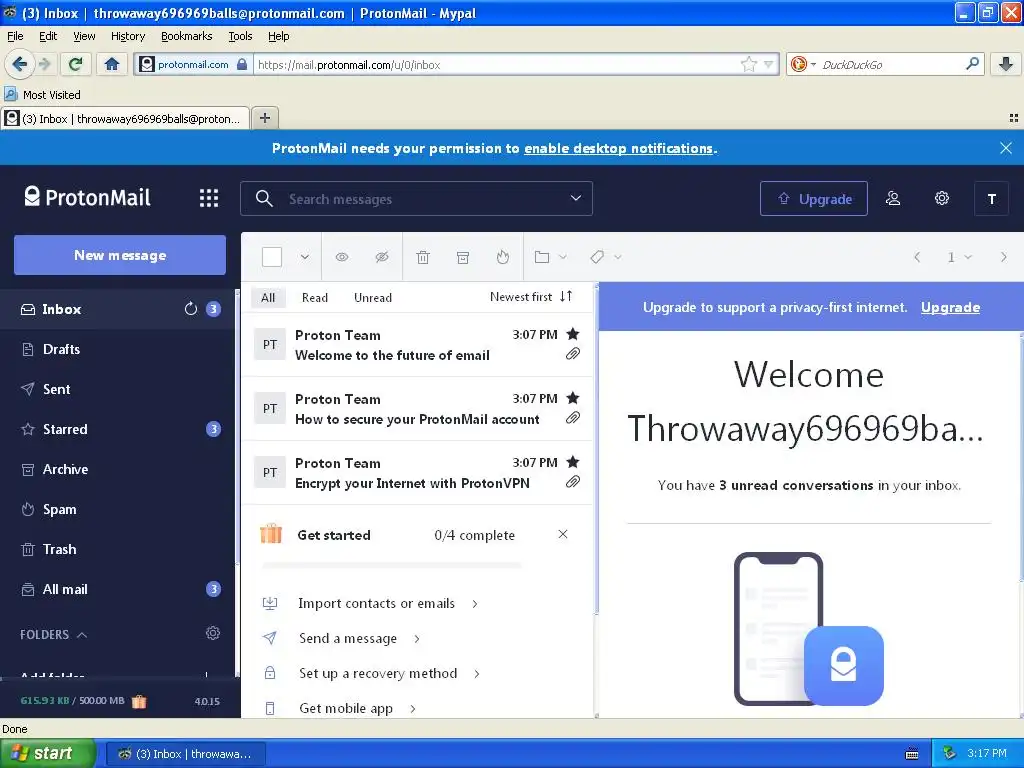Open the Bookmarks menu
Viewport: 1024px width, 768px height.
(187, 37)
